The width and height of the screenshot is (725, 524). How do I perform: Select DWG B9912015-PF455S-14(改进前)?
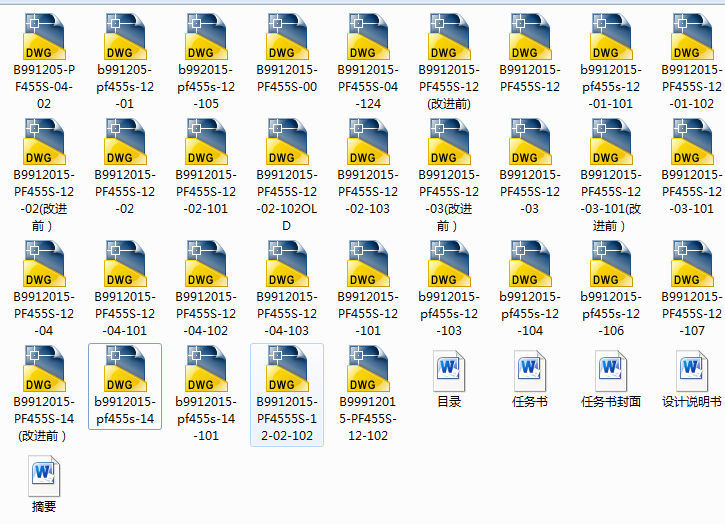tap(44, 393)
